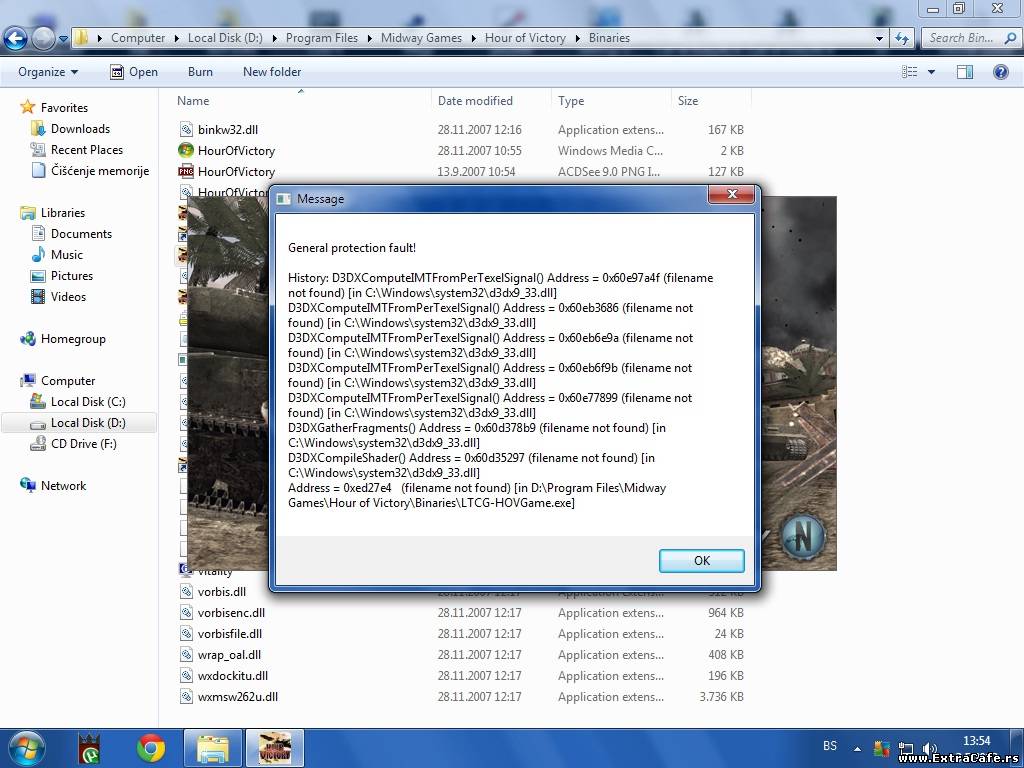This screenshot has width=1024, height=768.
Task: Open the AVG tray icon
Action: 882,747
